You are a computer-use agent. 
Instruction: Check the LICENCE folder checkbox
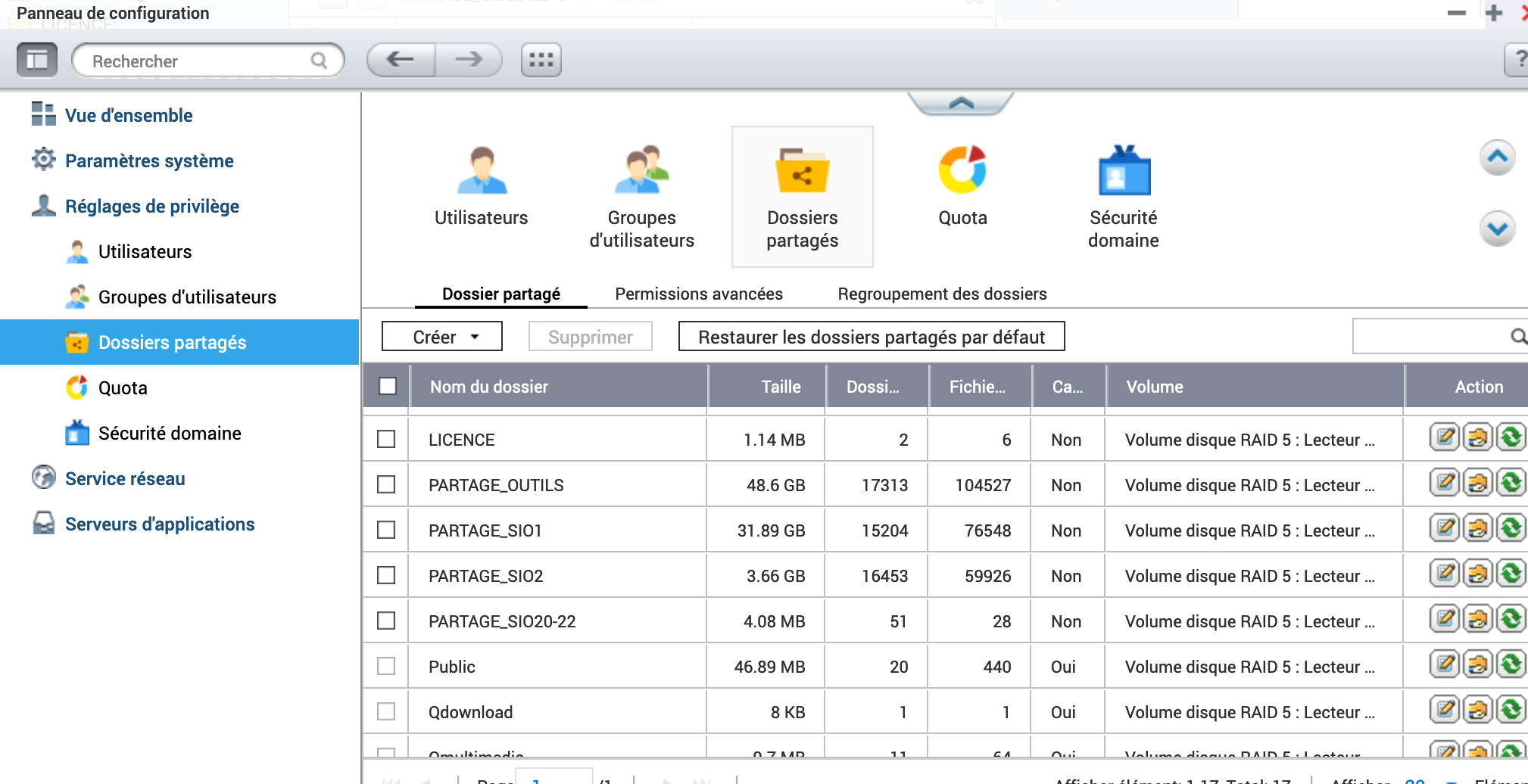pyautogui.click(x=386, y=440)
